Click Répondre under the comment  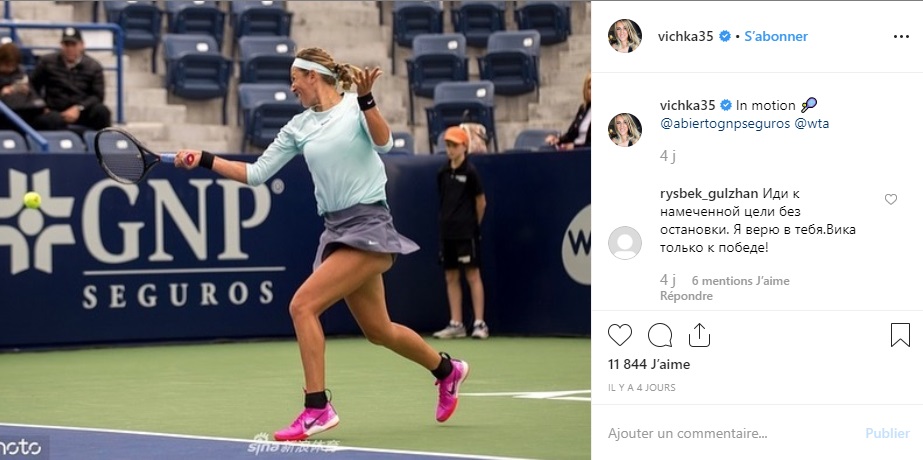pyautogui.click(x=686, y=296)
